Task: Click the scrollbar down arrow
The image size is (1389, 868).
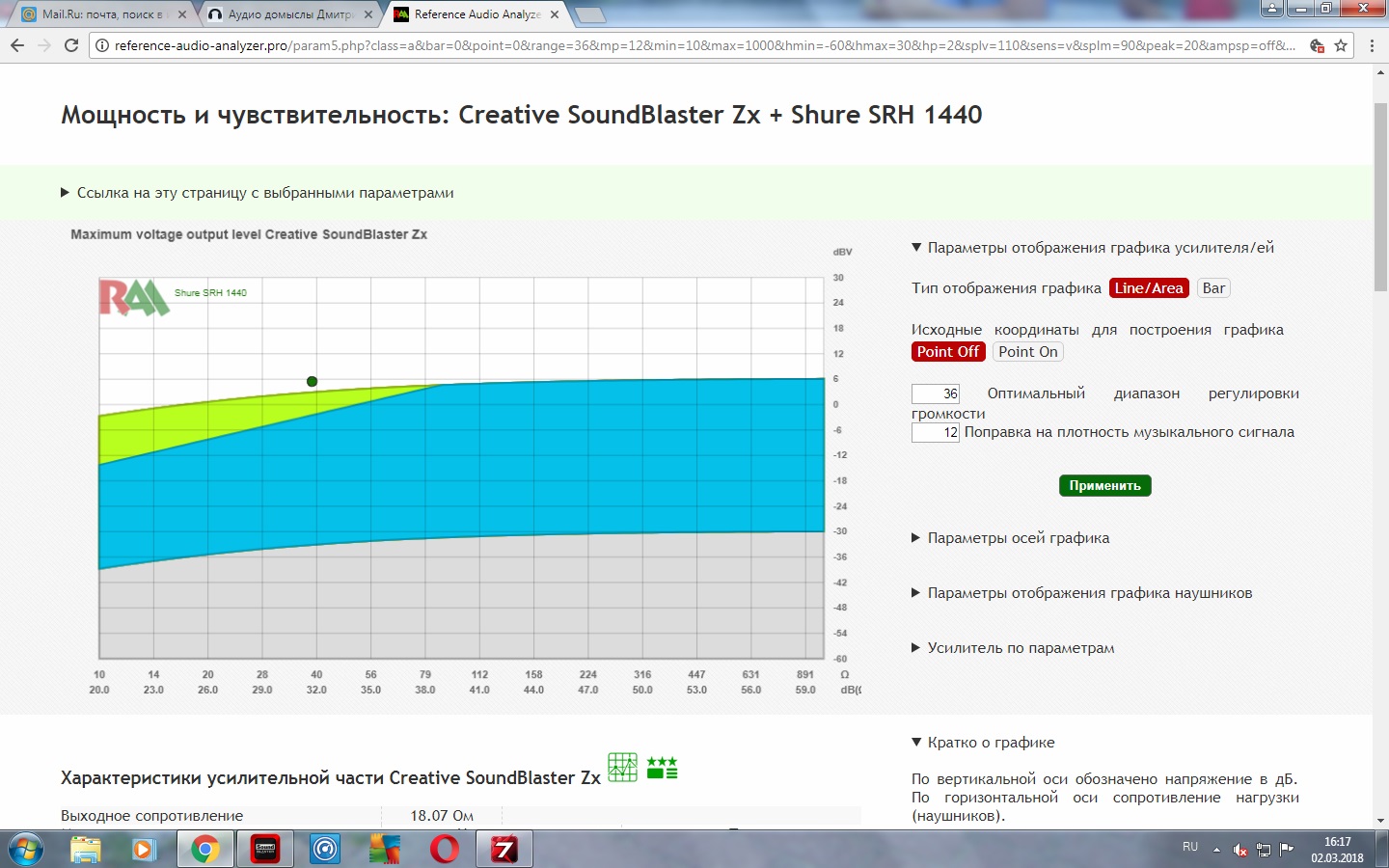Action: pos(1380,821)
